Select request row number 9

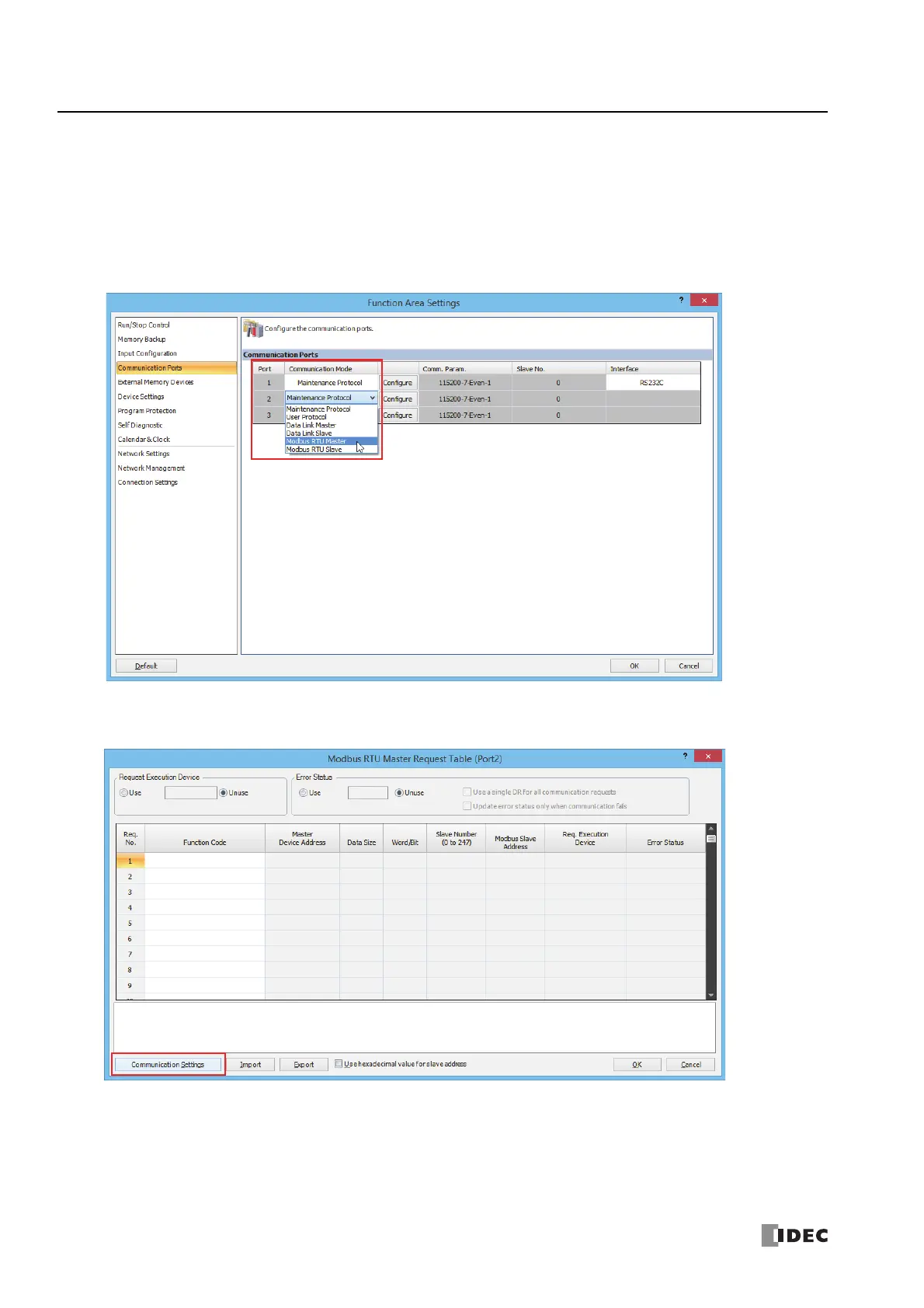130,986
